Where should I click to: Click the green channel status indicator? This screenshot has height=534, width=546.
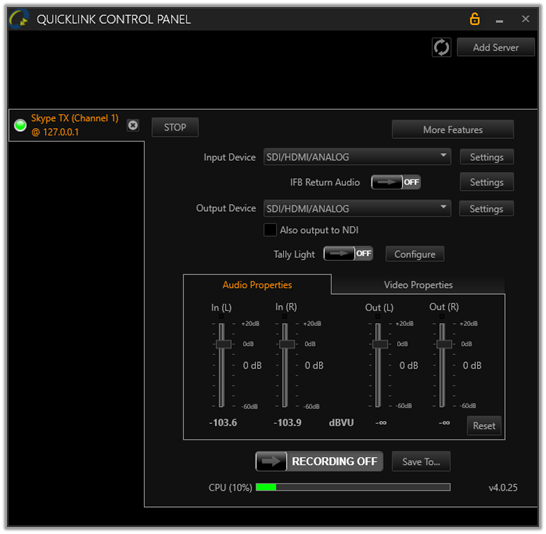click(x=20, y=125)
